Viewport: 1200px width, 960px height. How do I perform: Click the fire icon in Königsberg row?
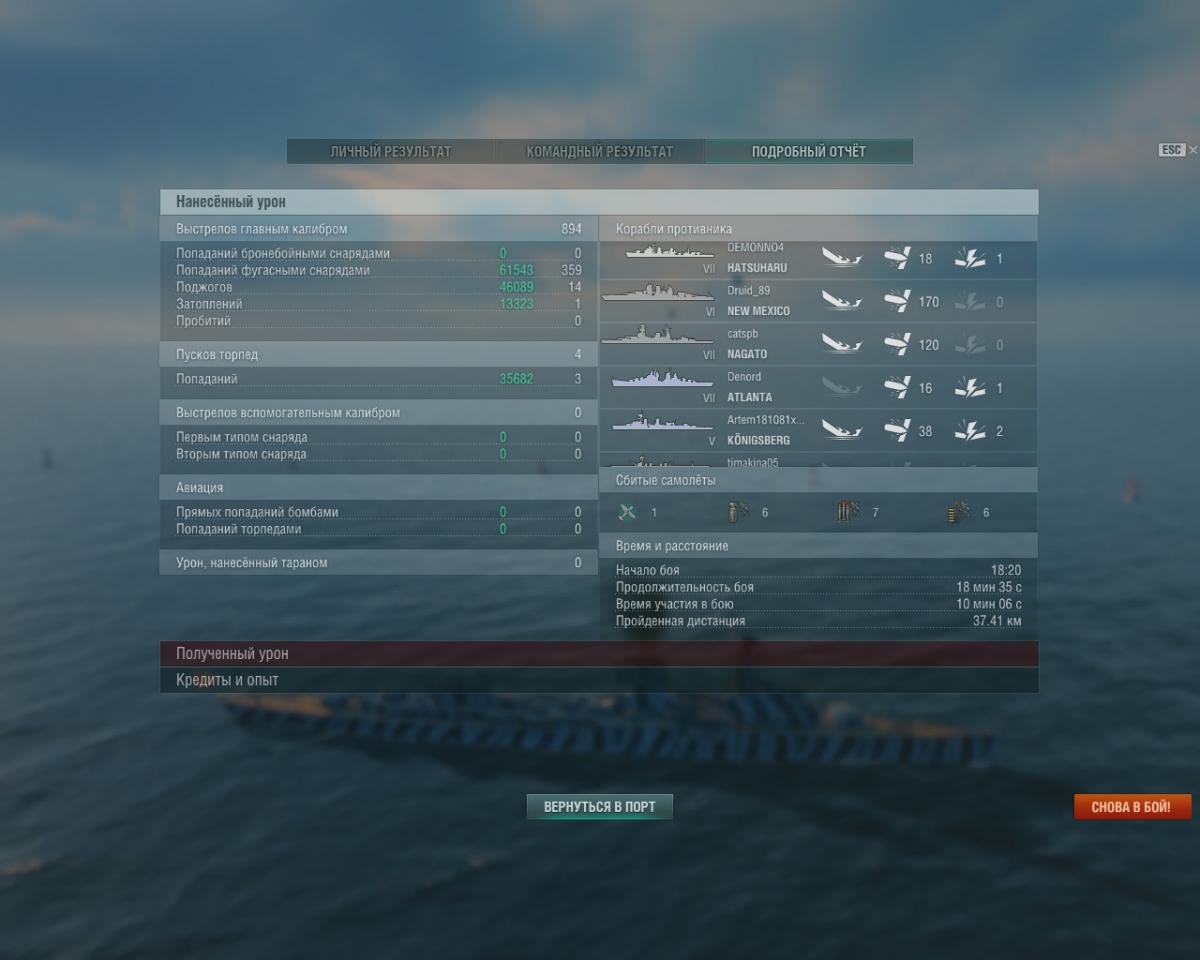tap(970, 431)
